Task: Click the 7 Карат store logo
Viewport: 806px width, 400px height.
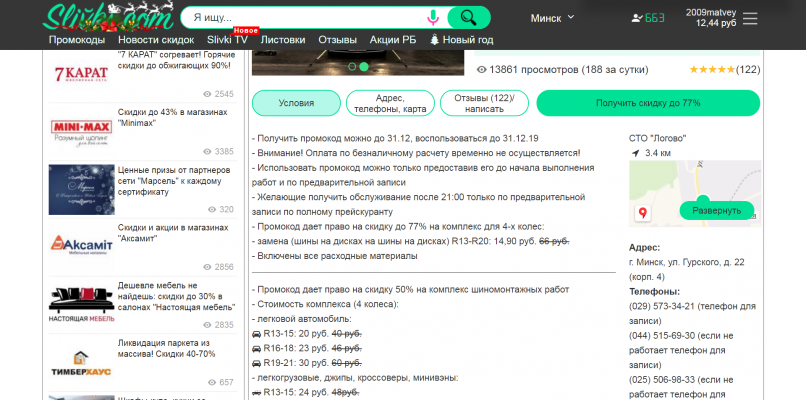Action: click(x=80, y=75)
